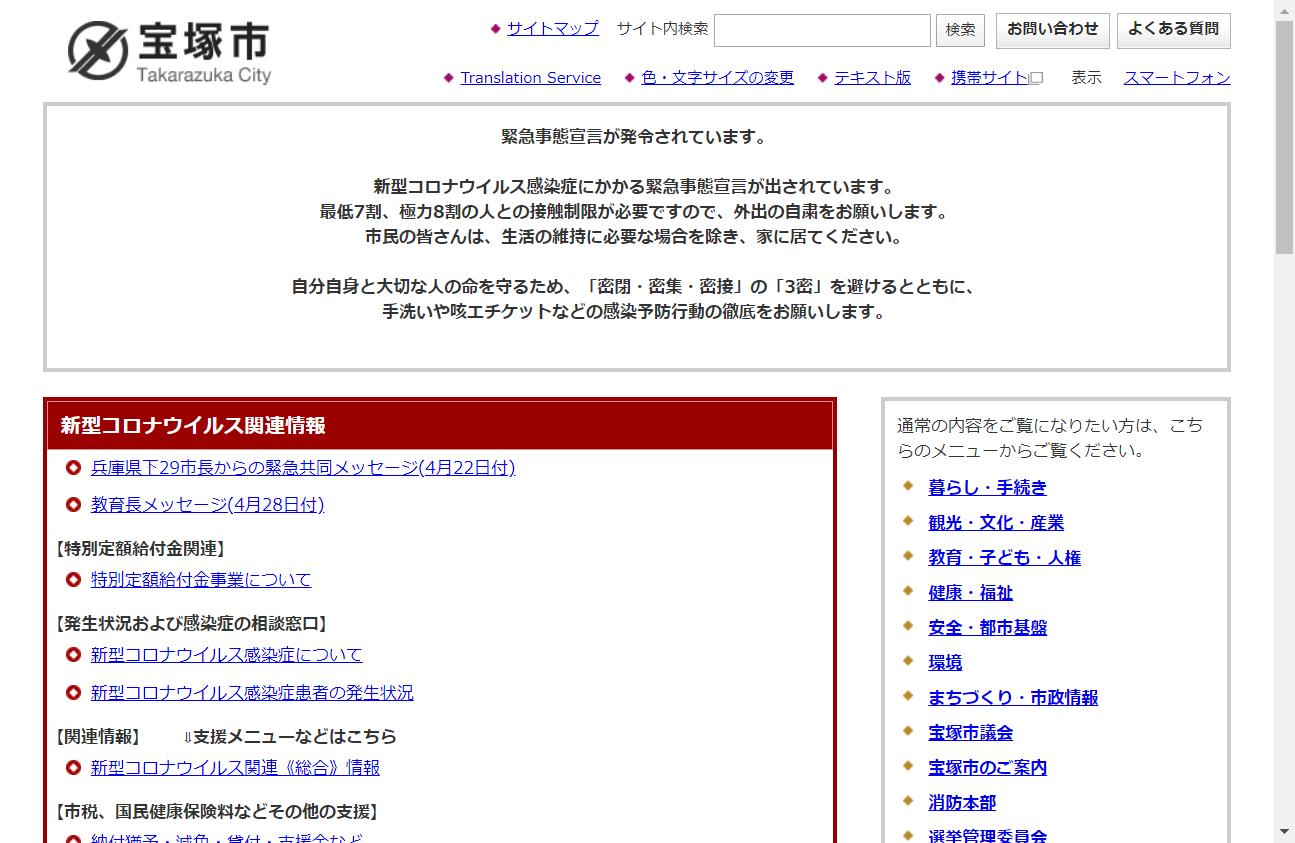Image resolution: width=1295 pixels, height=843 pixels.
Task: Click the scrollbar down arrow
Action: (x=1284, y=832)
